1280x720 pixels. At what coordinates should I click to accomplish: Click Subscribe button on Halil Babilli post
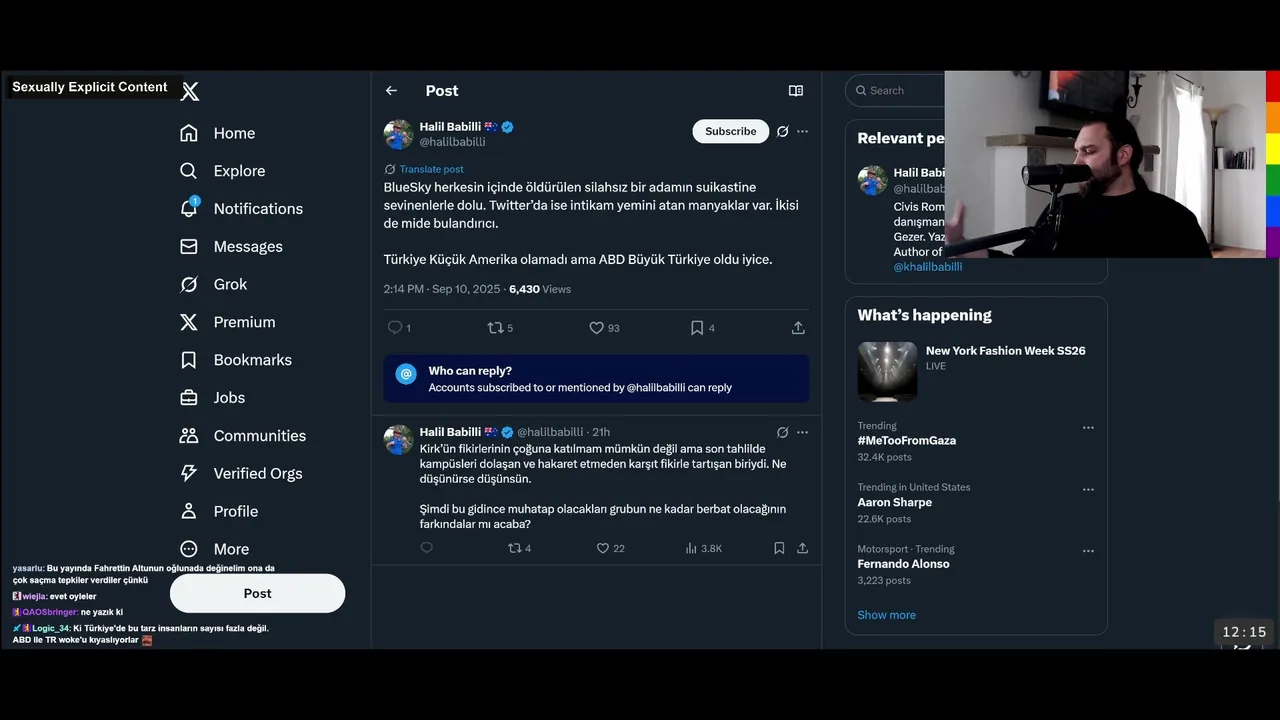(x=730, y=131)
